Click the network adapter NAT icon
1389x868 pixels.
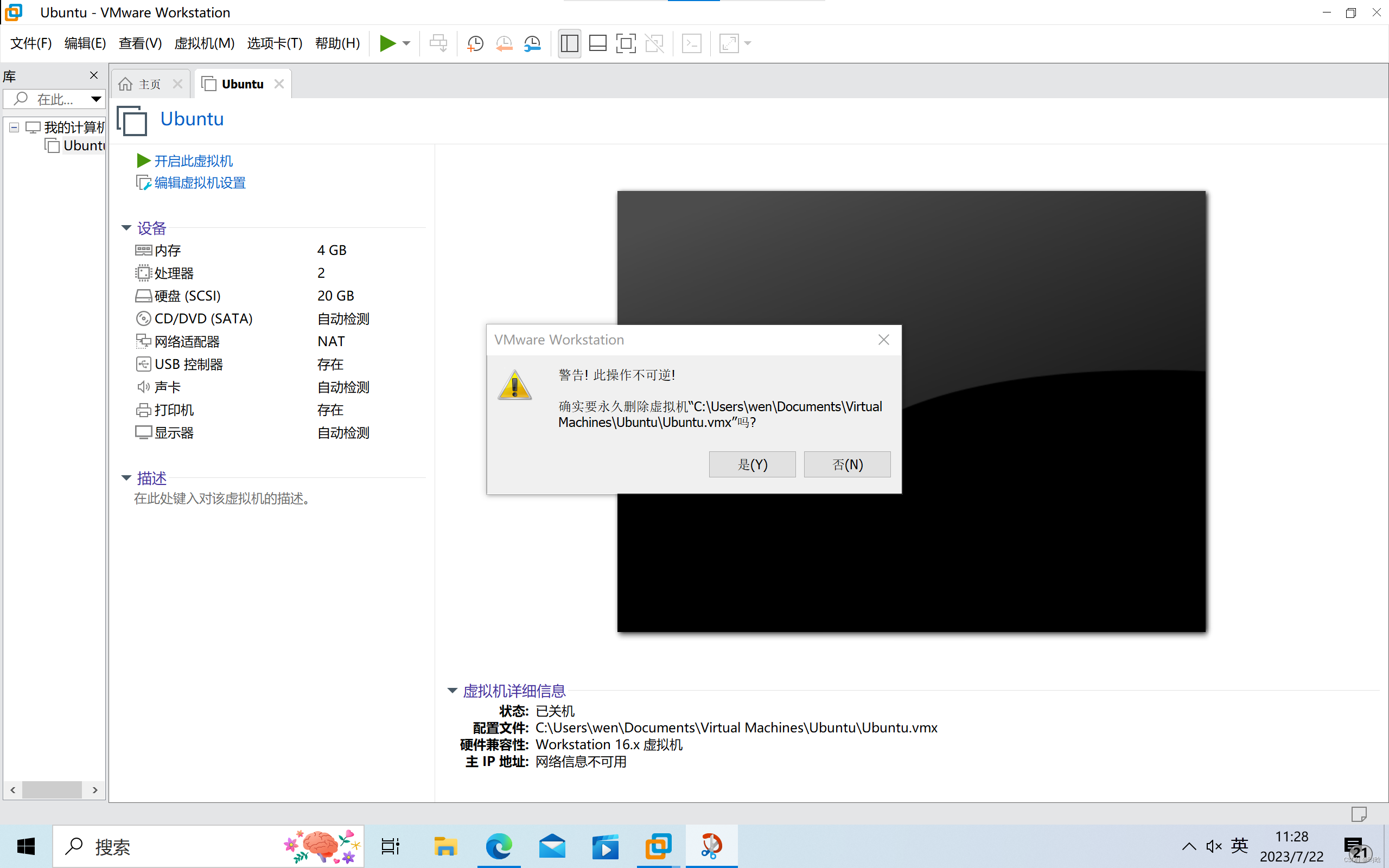[x=143, y=341]
